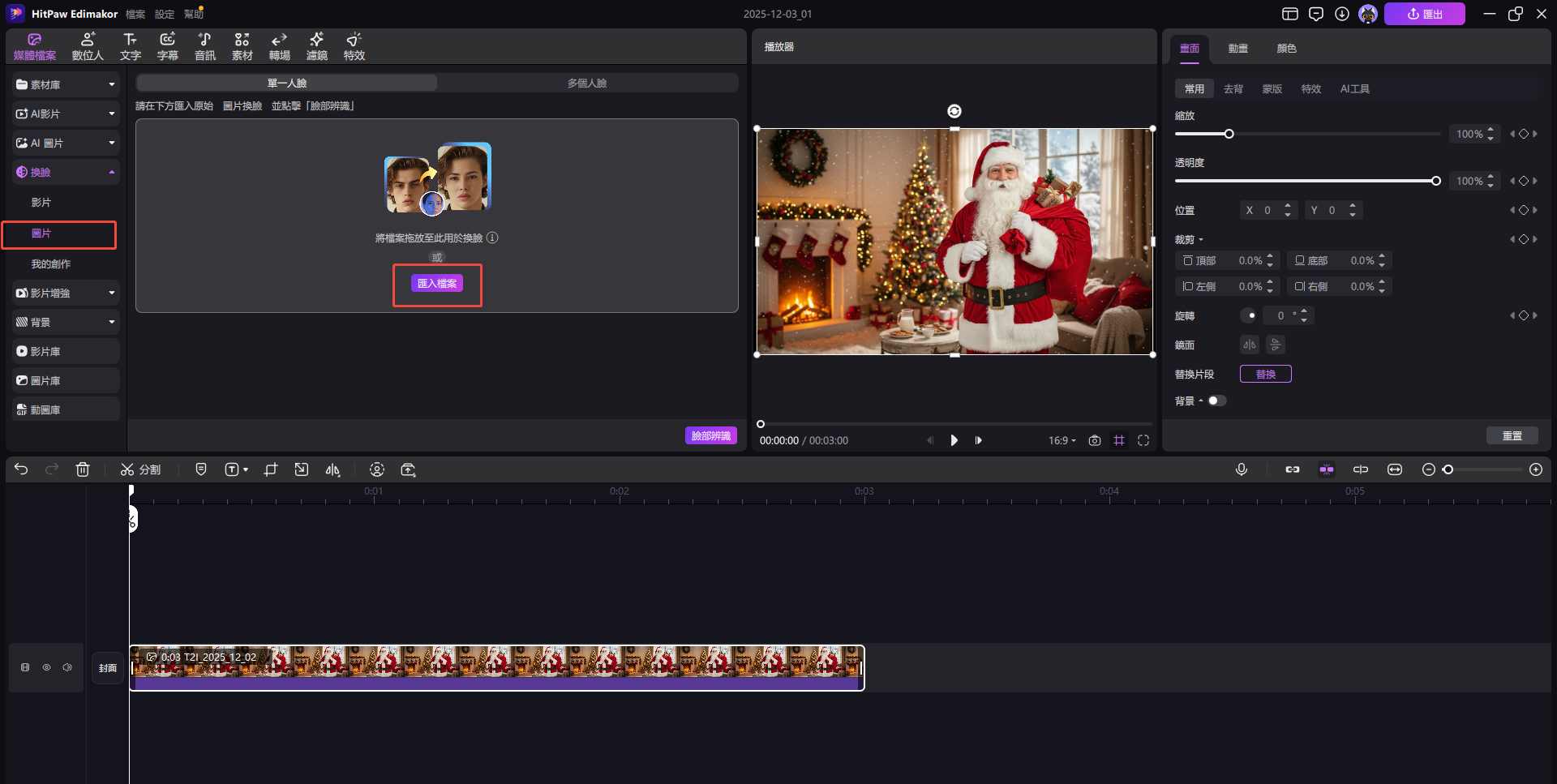Open the 轉場 transitions panel
This screenshot has height=784, width=1557.
(x=279, y=46)
